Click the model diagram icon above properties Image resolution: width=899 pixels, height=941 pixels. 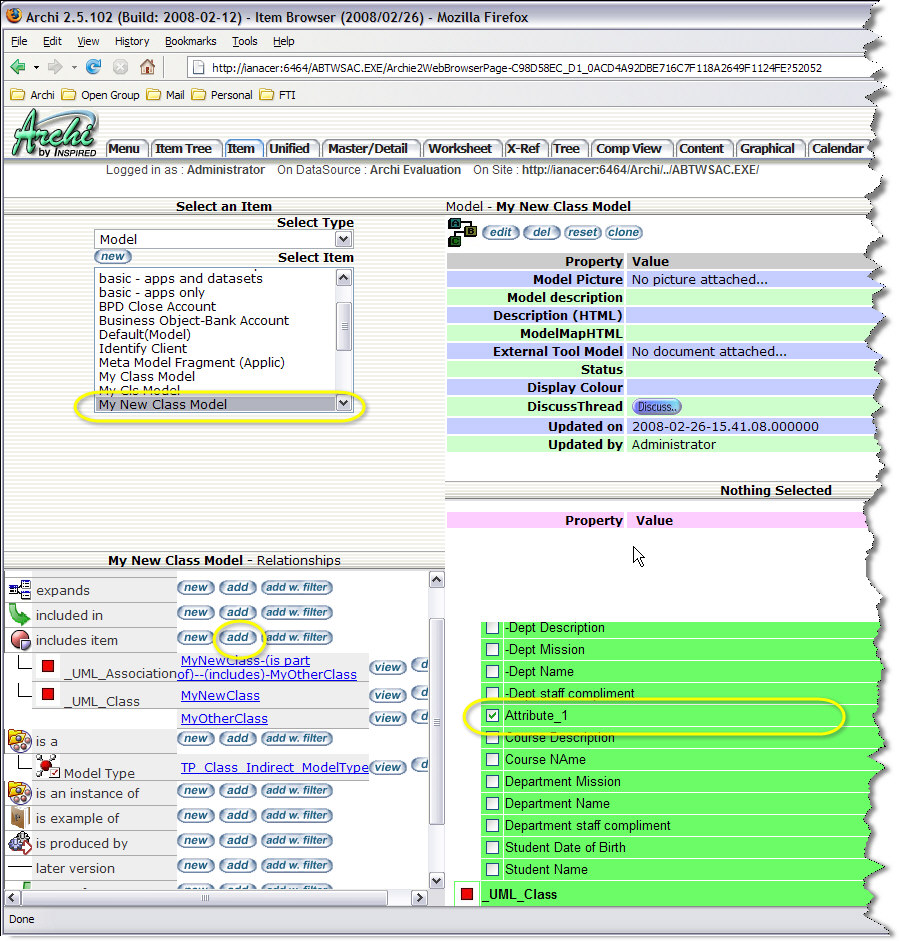[458, 232]
